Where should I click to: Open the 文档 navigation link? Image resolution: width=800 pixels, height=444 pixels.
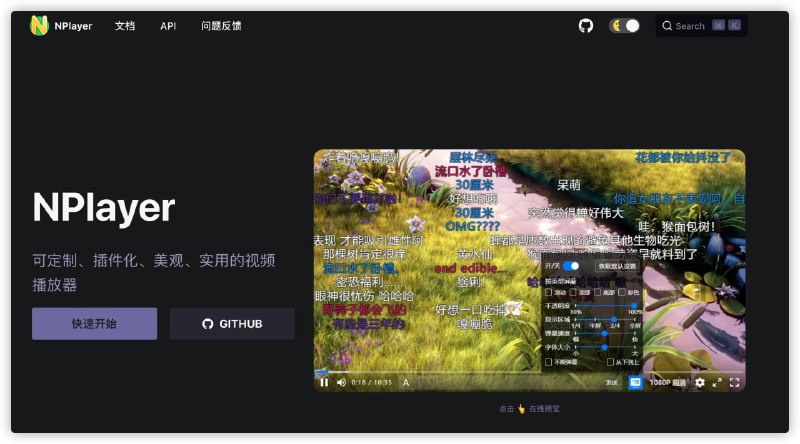125,26
